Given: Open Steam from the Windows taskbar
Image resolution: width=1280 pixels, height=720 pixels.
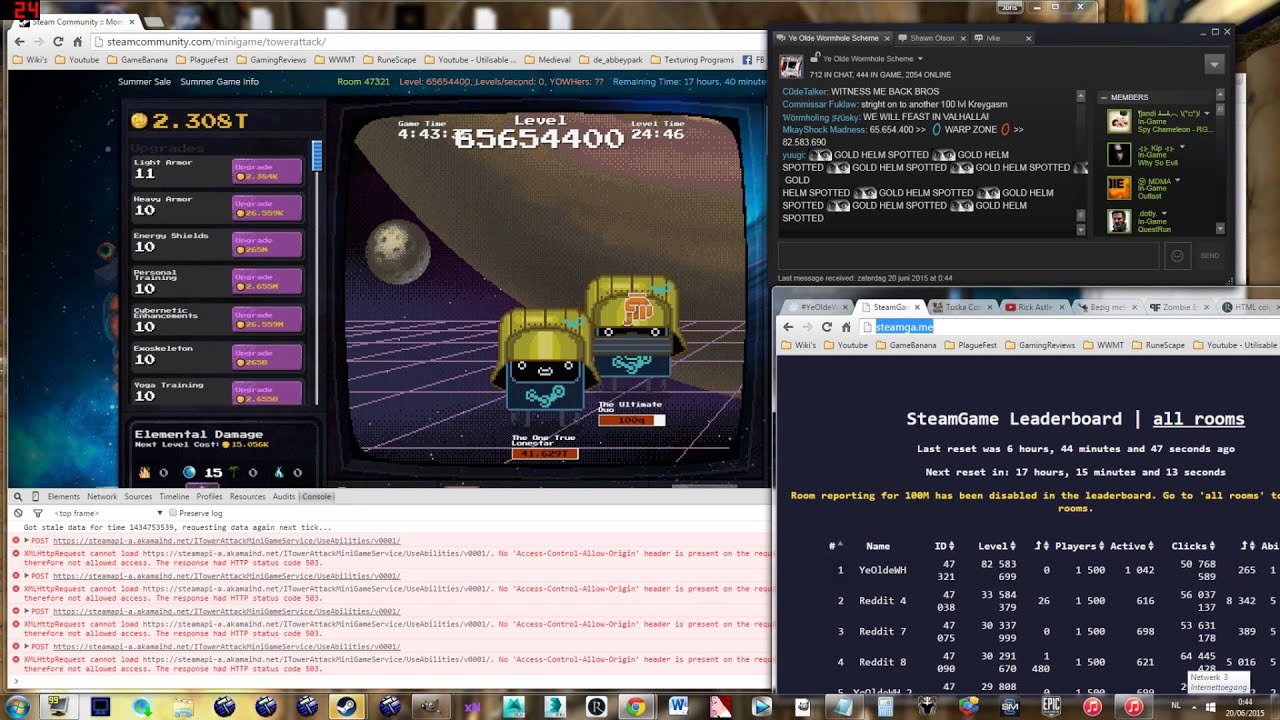Looking at the screenshot, I should (x=348, y=706).
